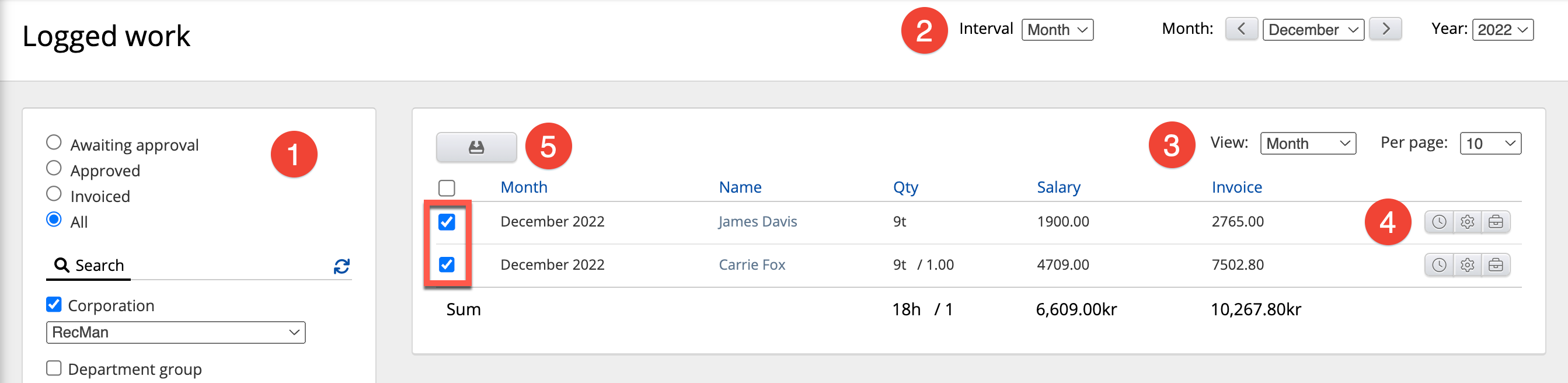Click the gear icon for James Davis
This screenshot has height=383, width=1568.
pos(1468,222)
